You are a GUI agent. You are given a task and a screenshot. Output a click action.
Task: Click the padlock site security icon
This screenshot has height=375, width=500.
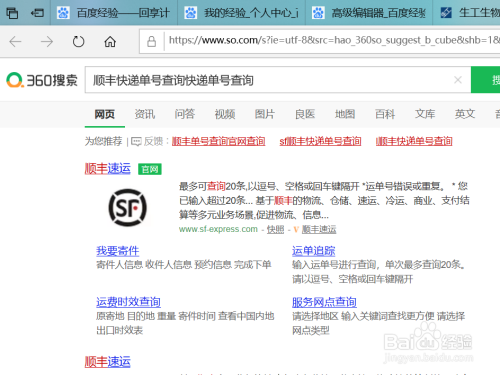(x=152, y=42)
